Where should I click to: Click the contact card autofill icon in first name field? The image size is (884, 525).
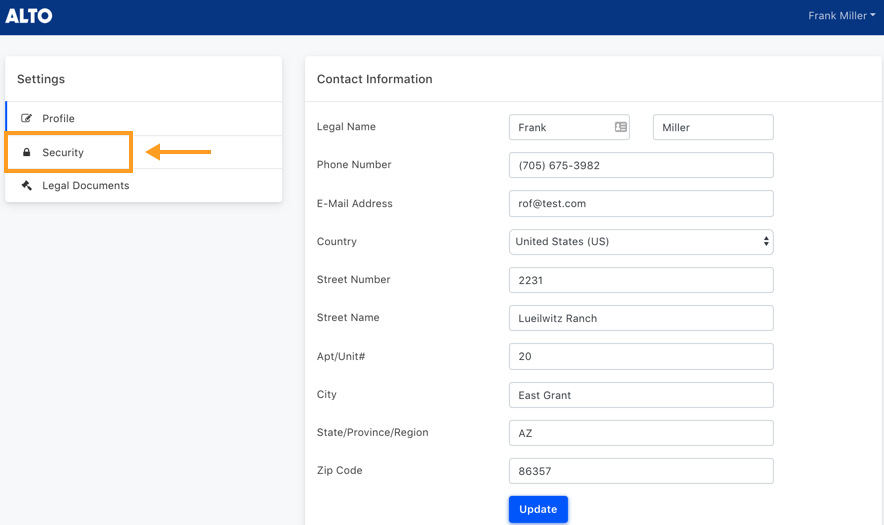coord(621,127)
